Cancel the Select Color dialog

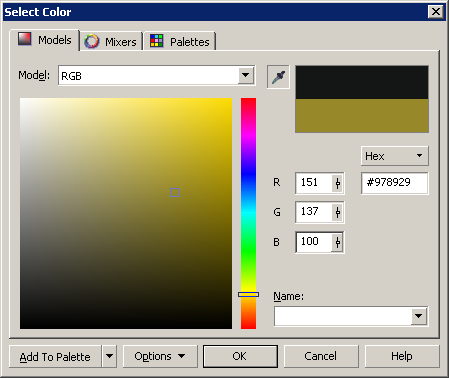coord(321,356)
